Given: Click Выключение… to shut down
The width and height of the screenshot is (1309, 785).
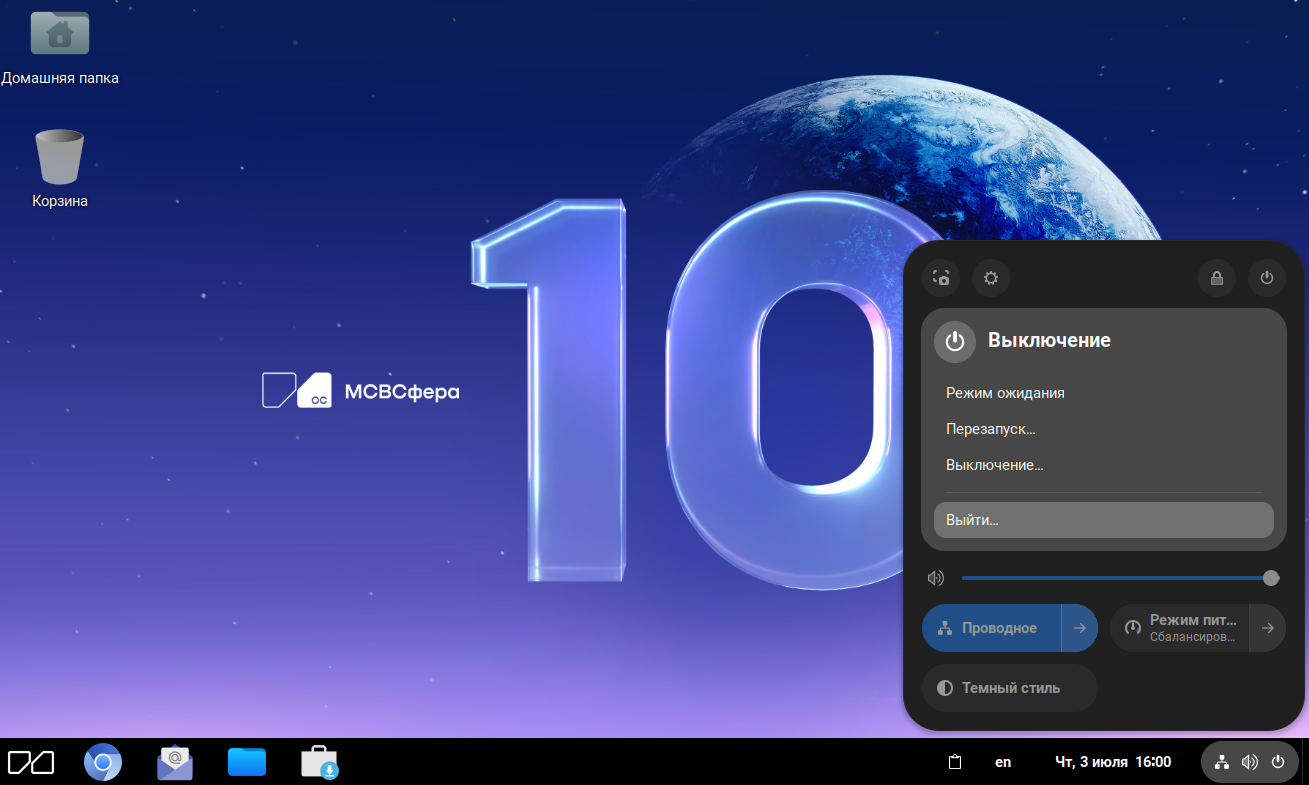Looking at the screenshot, I should coord(994,465).
